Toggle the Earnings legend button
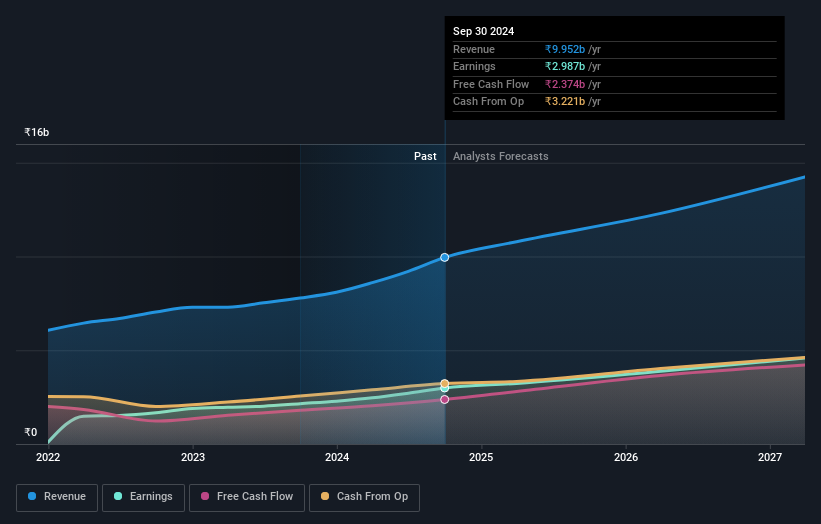This screenshot has width=821, height=524. click(143, 497)
